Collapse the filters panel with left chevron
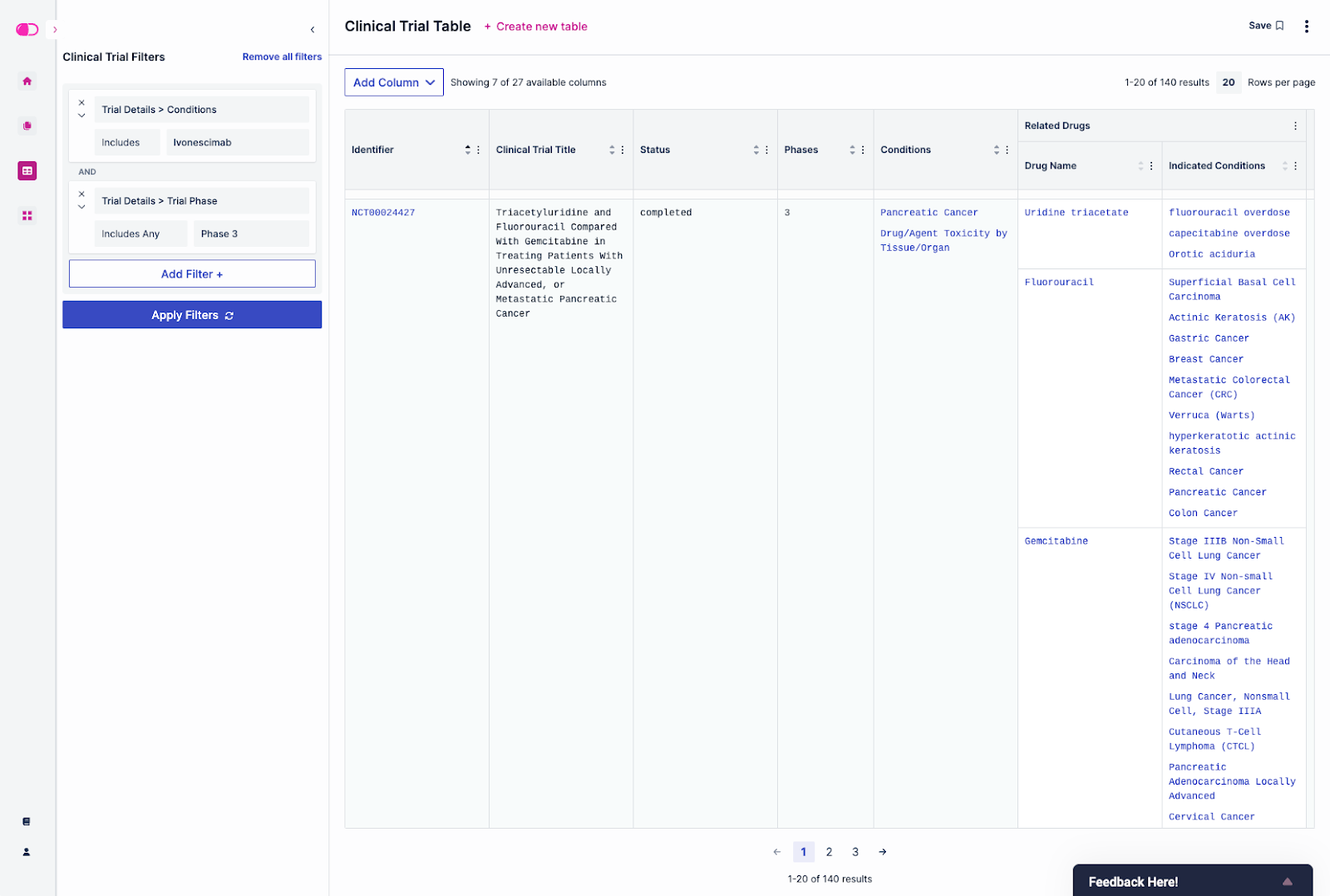The width and height of the screenshot is (1330, 896). 313,30
